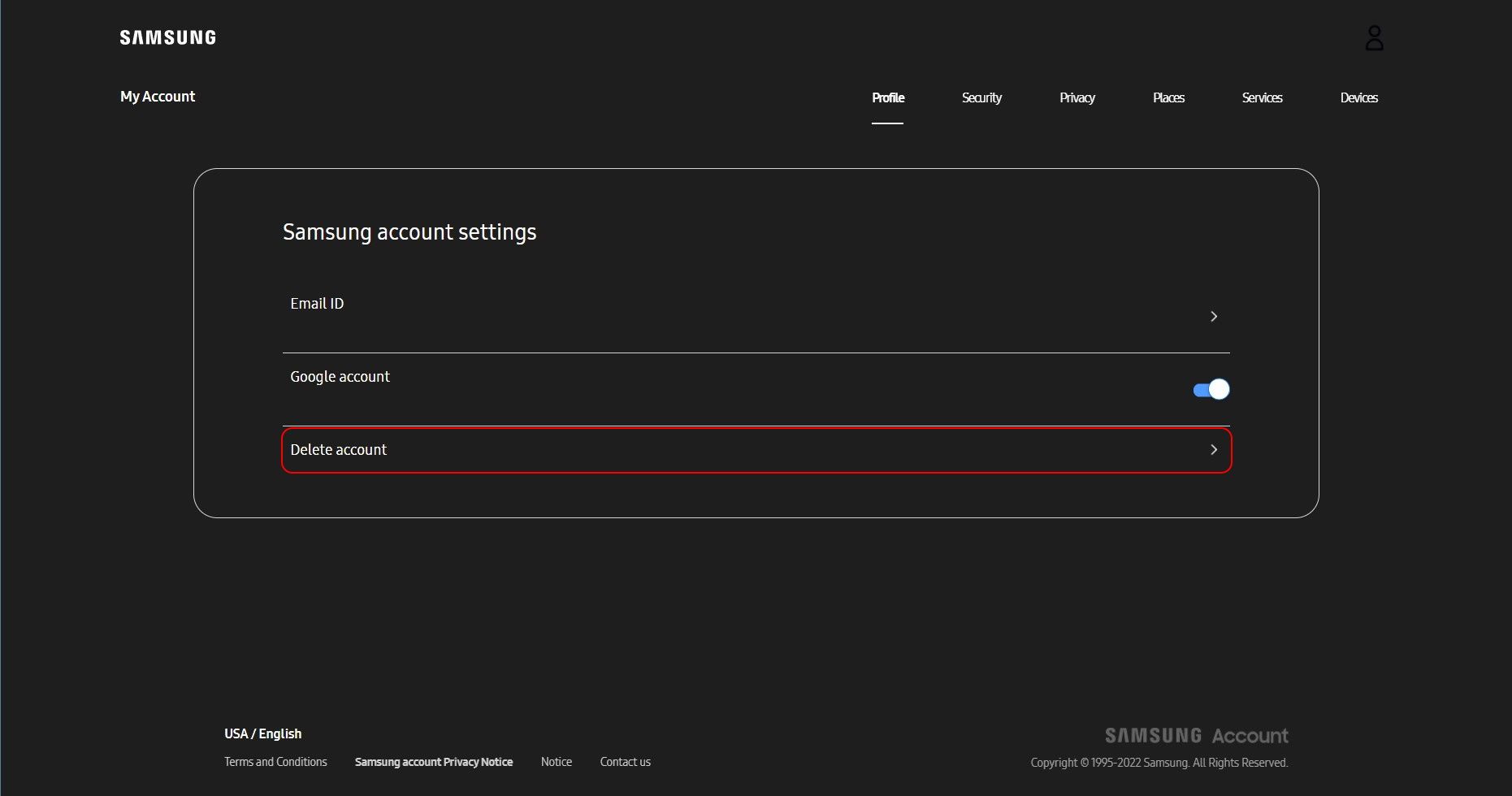1512x796 pixels.
Task: Open the Privacy tab
Action: (1077, 97)
